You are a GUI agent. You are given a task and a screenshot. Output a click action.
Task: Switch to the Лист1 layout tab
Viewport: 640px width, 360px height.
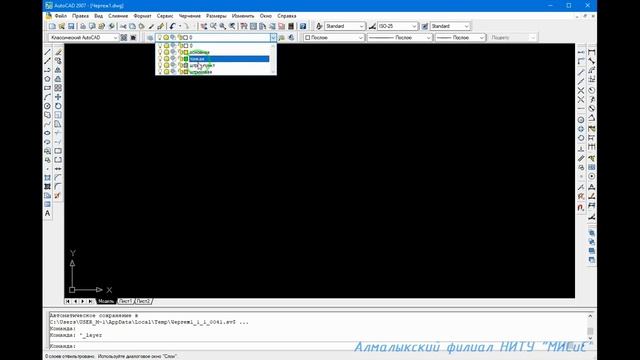tap(125, 301)
